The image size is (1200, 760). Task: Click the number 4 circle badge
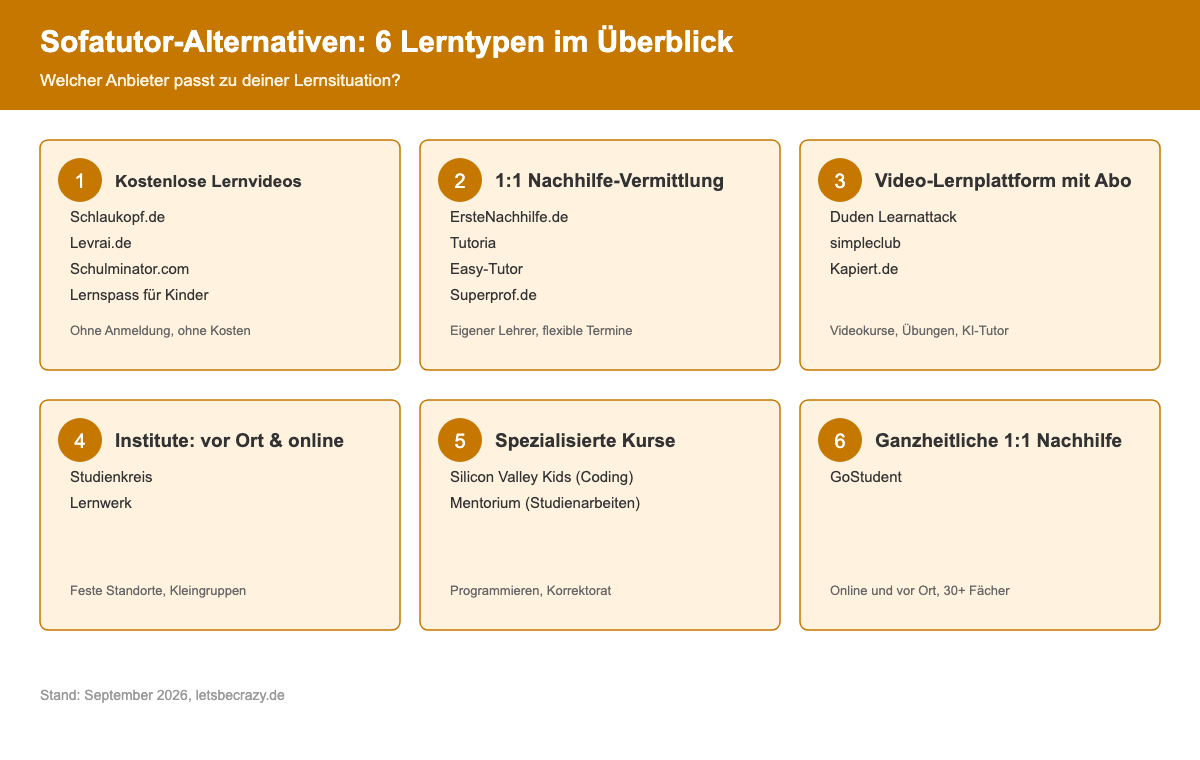[x=80, y=441]
